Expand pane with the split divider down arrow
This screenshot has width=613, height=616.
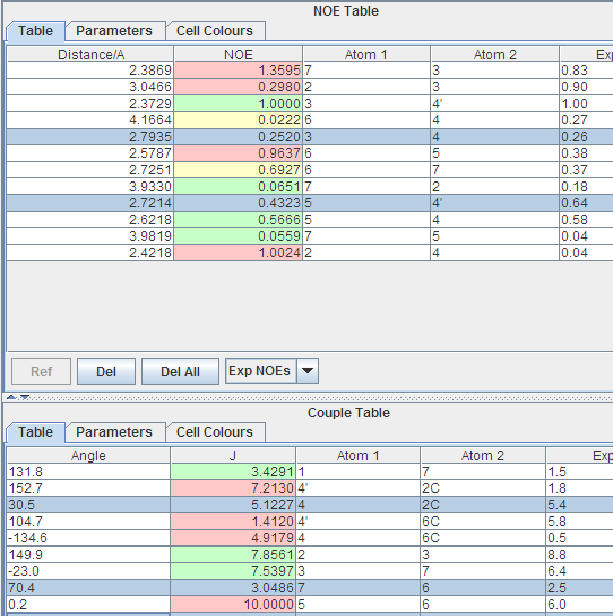pyautogui.click(x=24, y=397)
